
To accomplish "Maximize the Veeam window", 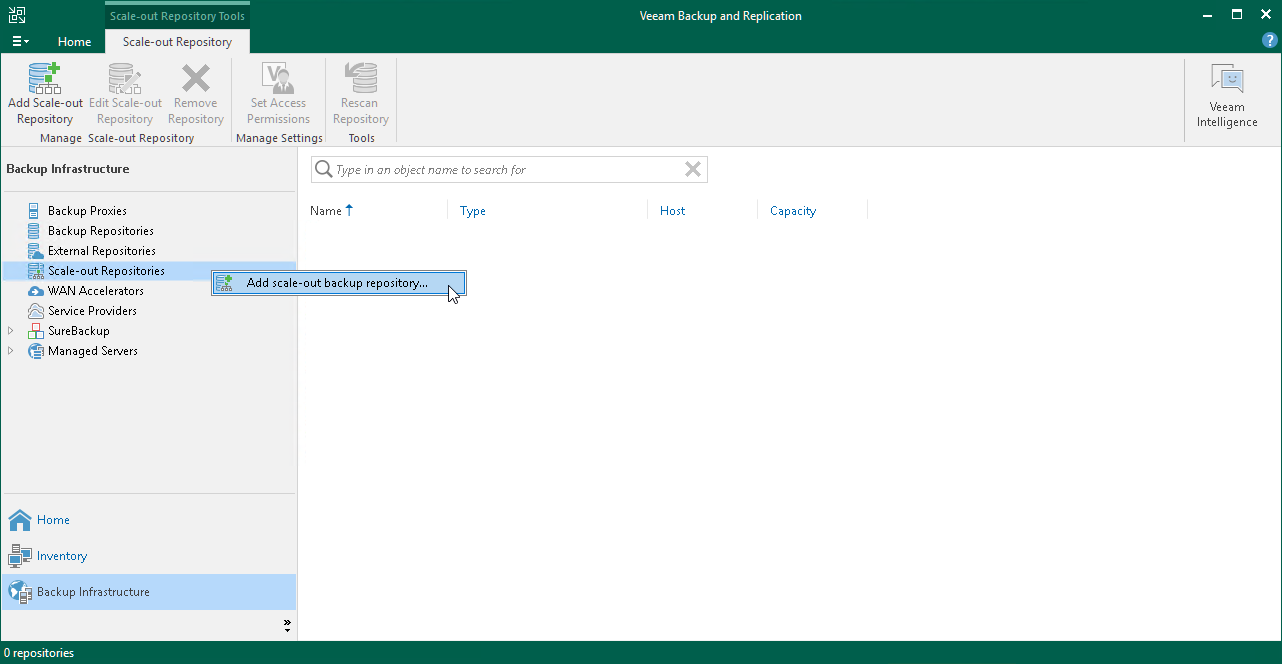I will click(x=1237, y=15).
